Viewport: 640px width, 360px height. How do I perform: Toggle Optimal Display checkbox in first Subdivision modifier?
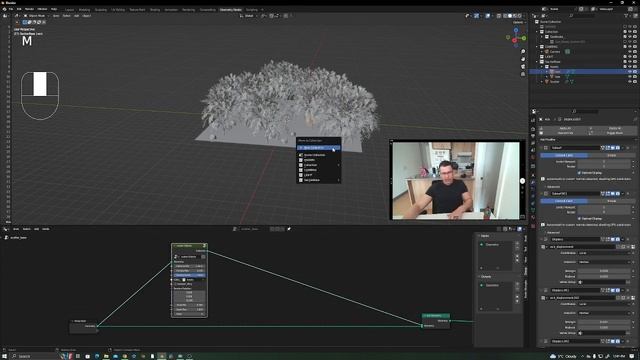(x=580, y=173)
